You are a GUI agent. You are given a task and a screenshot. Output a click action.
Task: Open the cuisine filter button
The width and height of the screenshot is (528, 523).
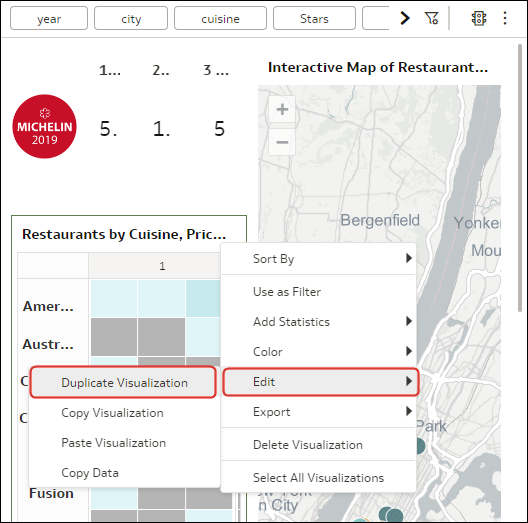click(x=220, y=18)
